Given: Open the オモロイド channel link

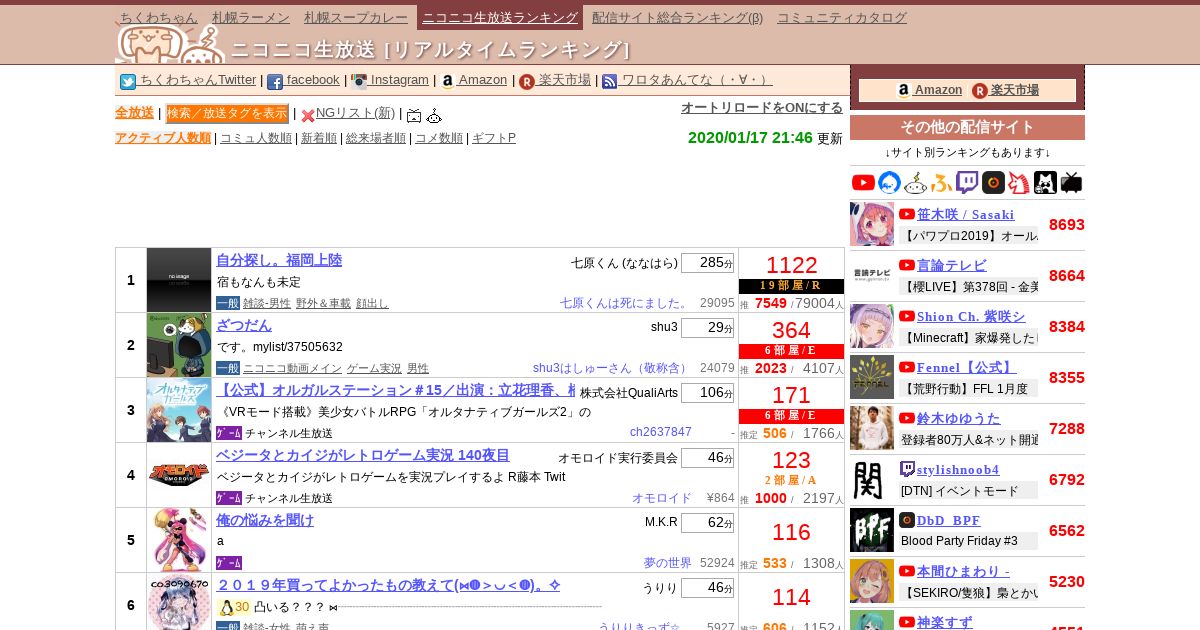Looking at the screenshot, I should point(662,498).
